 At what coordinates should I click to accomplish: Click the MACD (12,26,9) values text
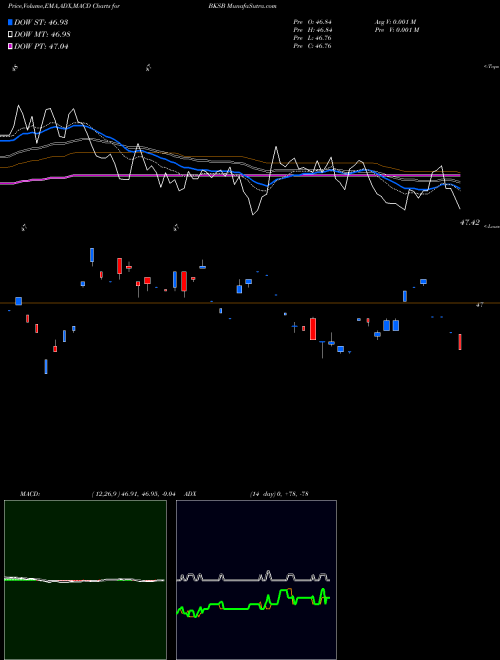pyautogui.click(x=133, y=494)
